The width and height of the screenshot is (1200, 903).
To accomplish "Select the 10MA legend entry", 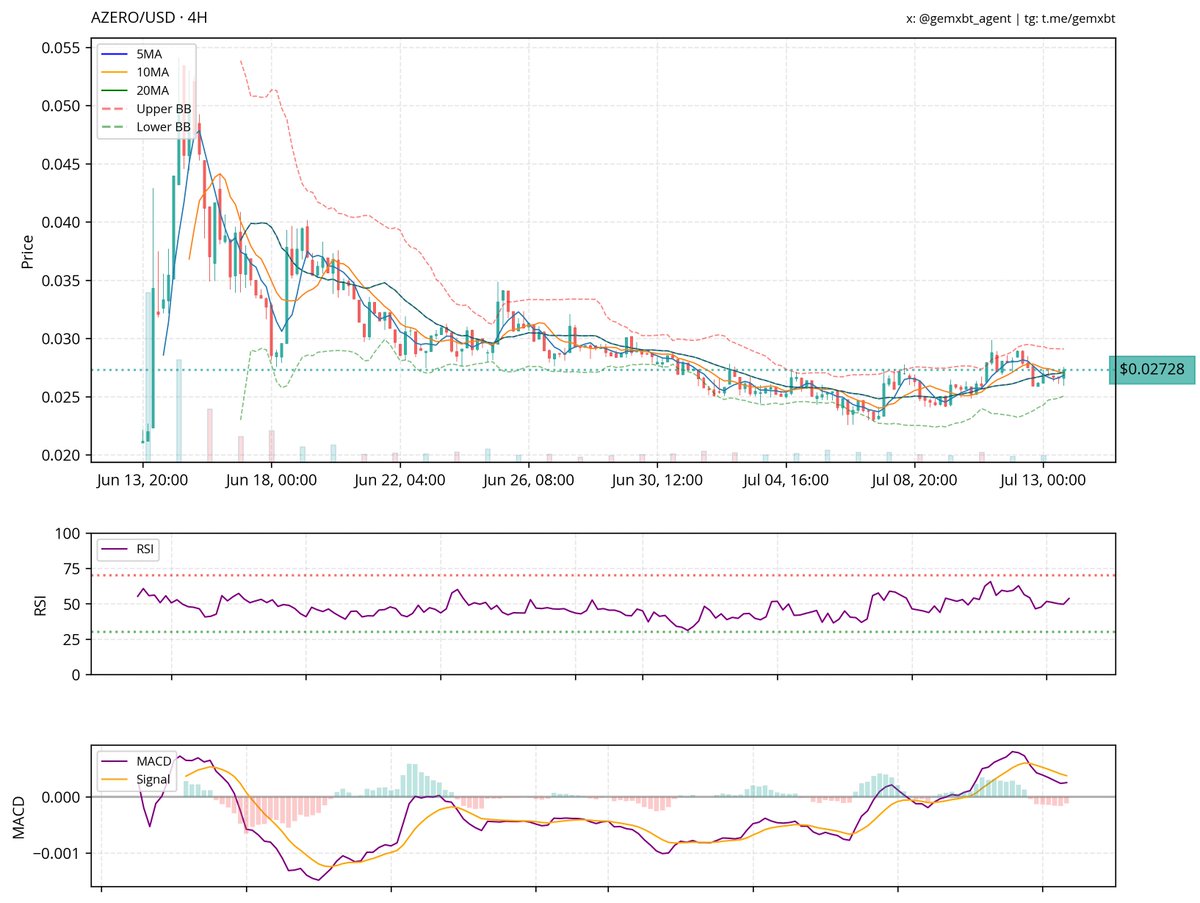I will [x=134, y=73].
